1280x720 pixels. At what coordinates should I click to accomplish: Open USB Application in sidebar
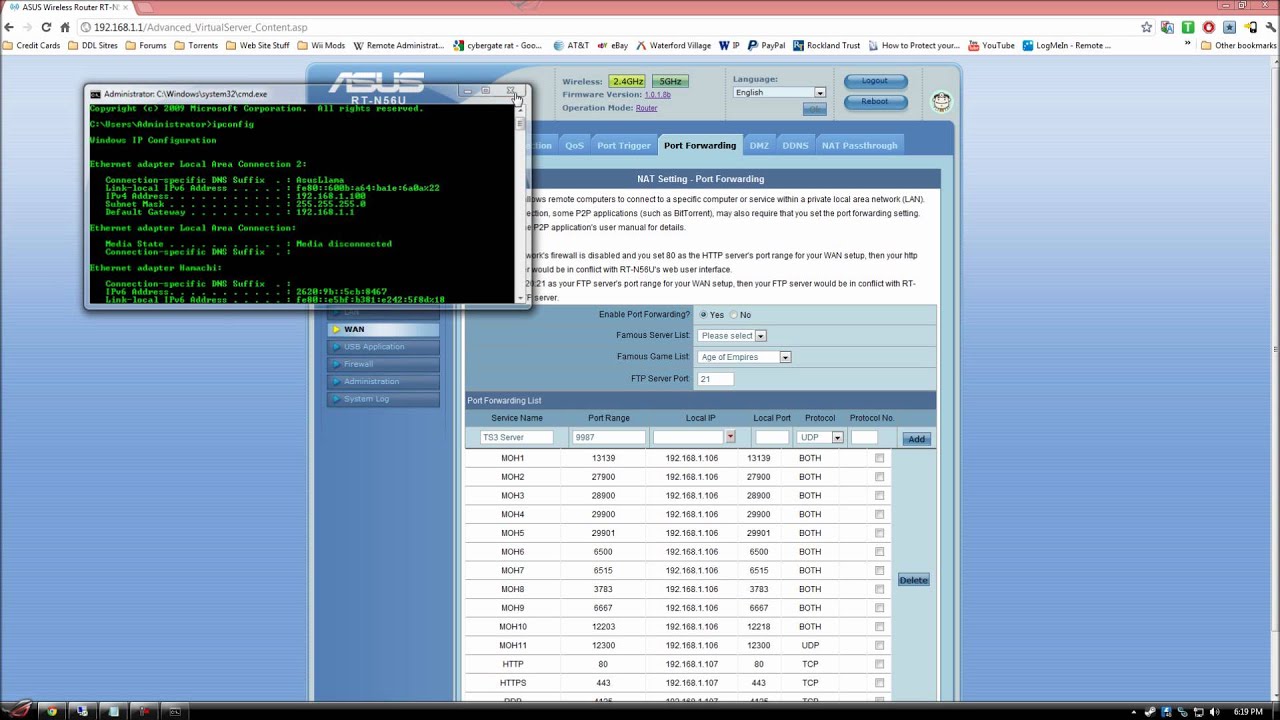point(383,347)
